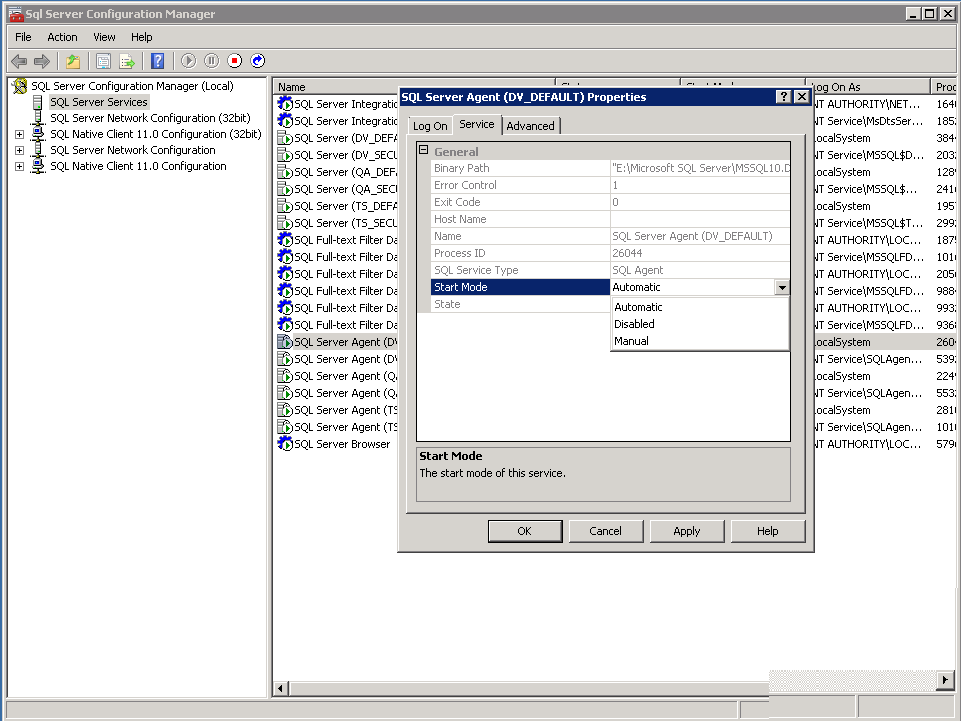Click the SQL Server (TS_DEF service icon
Screen dimensions: 961x721
coord(285,206)
